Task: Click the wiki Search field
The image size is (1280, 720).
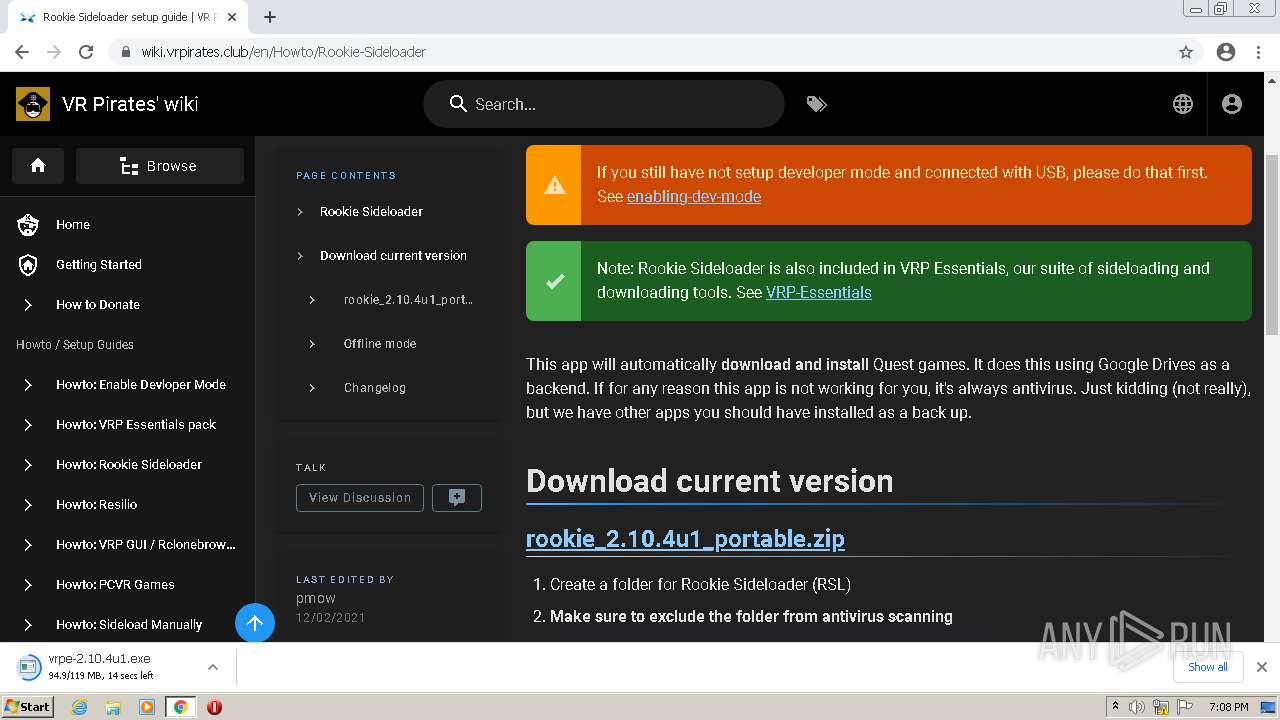Action: coord(604,104)
